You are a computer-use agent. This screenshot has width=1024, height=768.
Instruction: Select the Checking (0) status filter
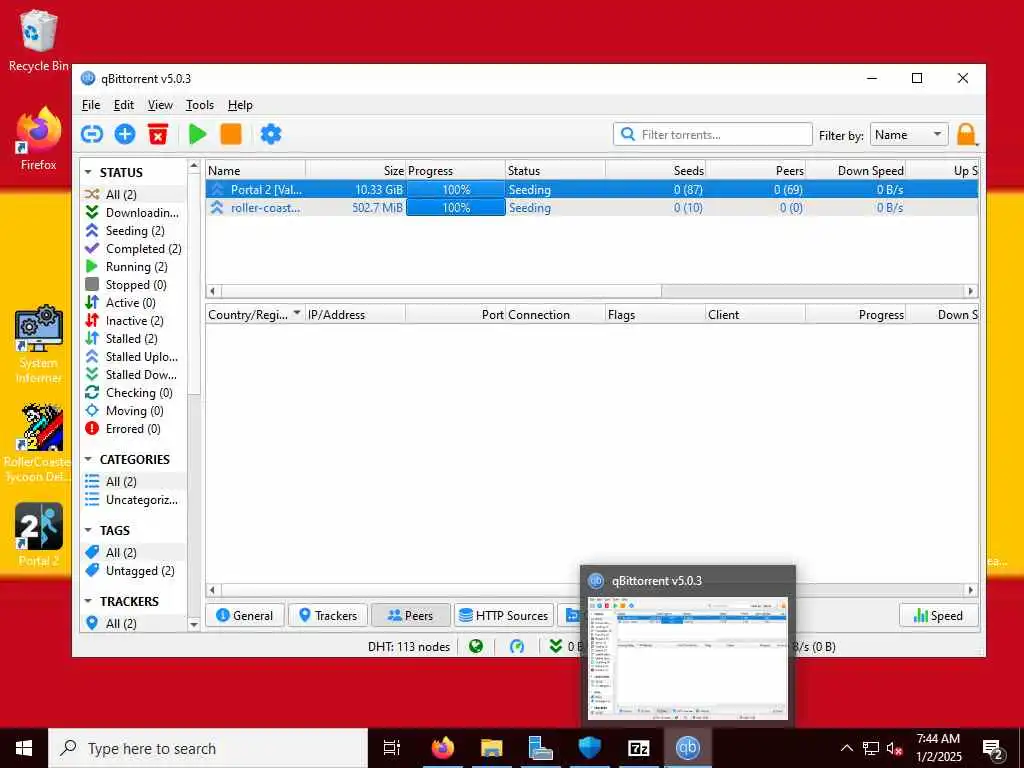point(133,392)
